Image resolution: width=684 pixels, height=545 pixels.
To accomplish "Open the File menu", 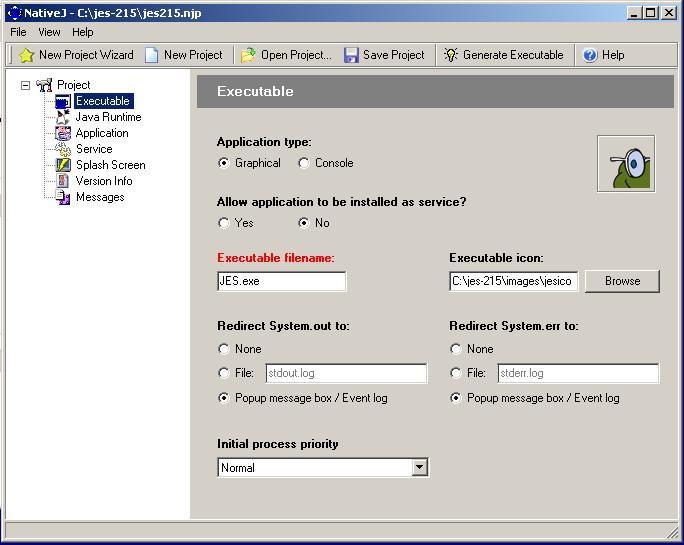I will click(18, 32).
